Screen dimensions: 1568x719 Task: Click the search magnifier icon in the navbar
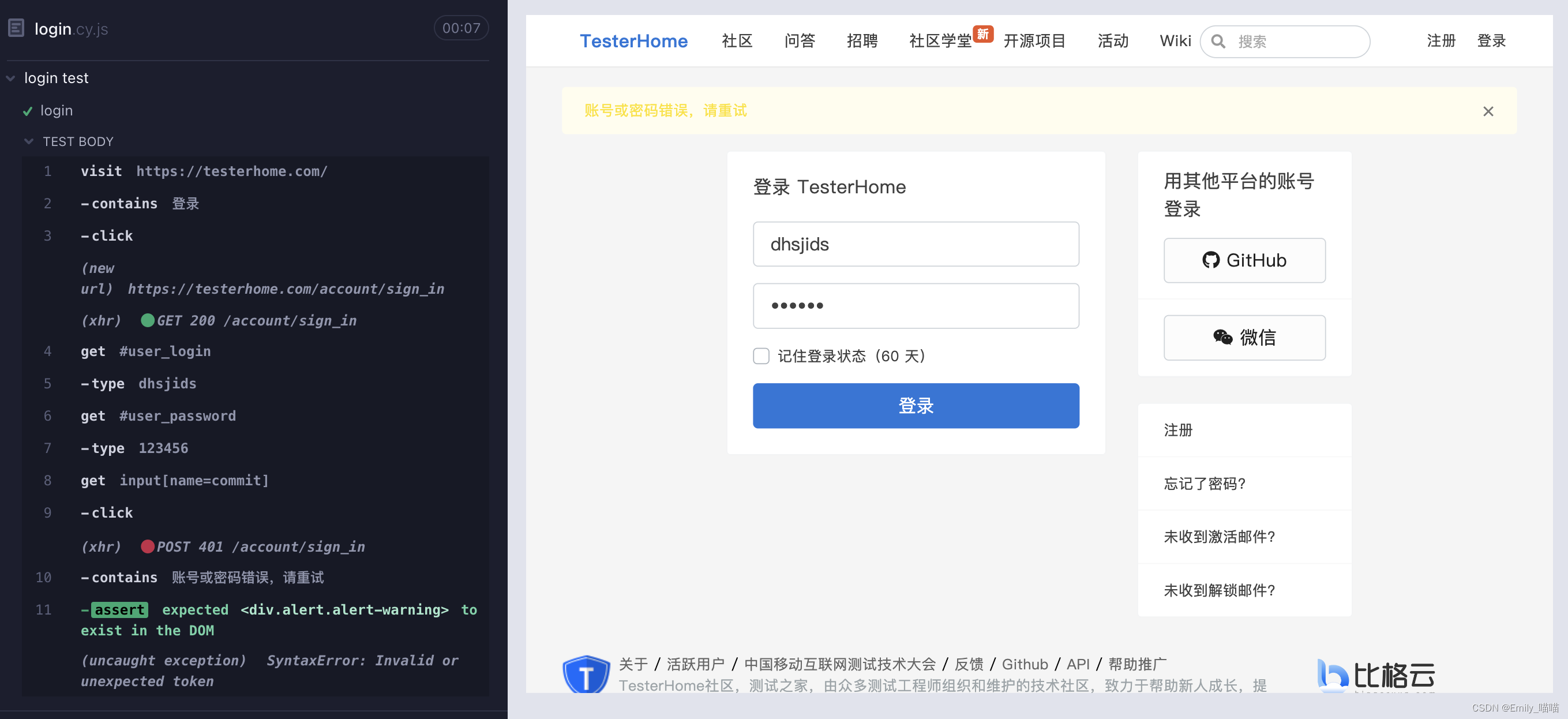click(1218, 42)
